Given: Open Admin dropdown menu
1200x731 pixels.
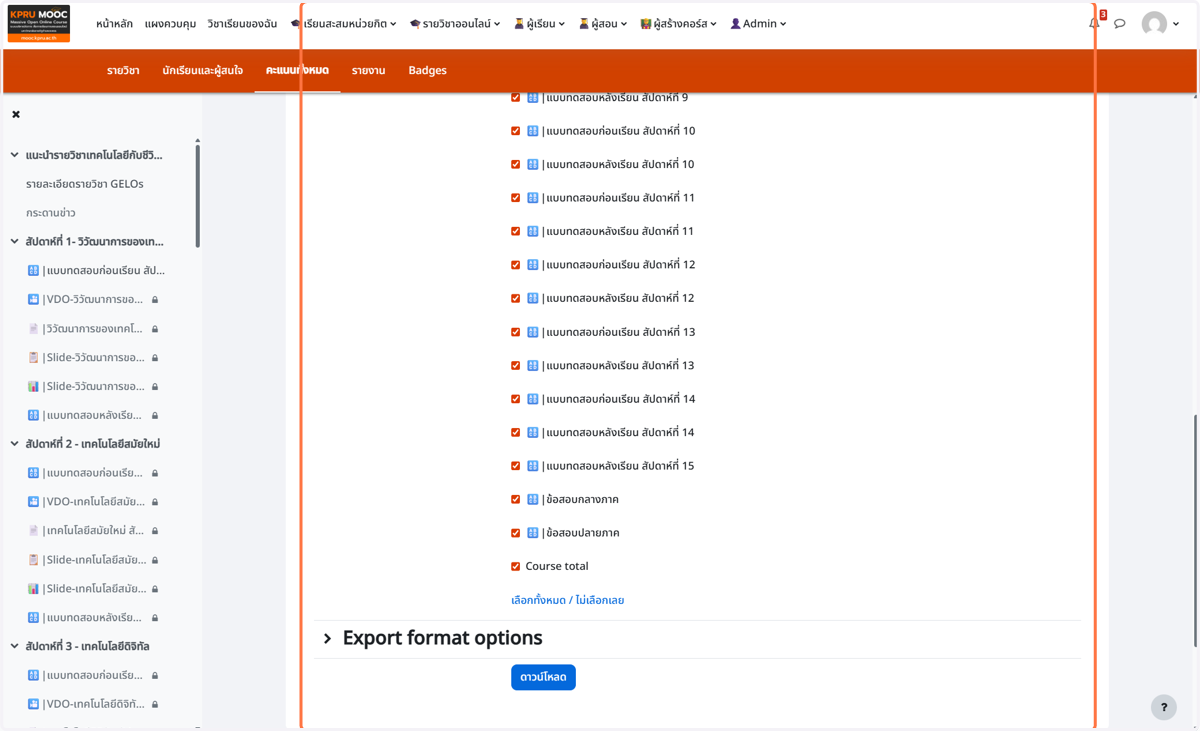Looking at the screenshot, I should tap(758, 24).
